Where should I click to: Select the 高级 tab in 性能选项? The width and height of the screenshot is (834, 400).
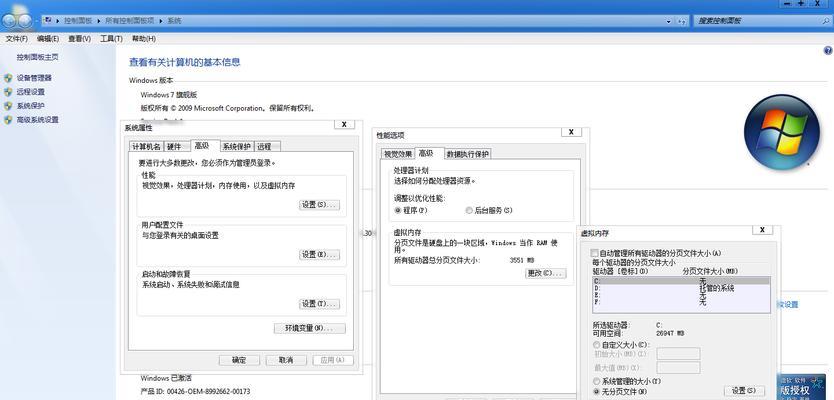coord(429,153)
